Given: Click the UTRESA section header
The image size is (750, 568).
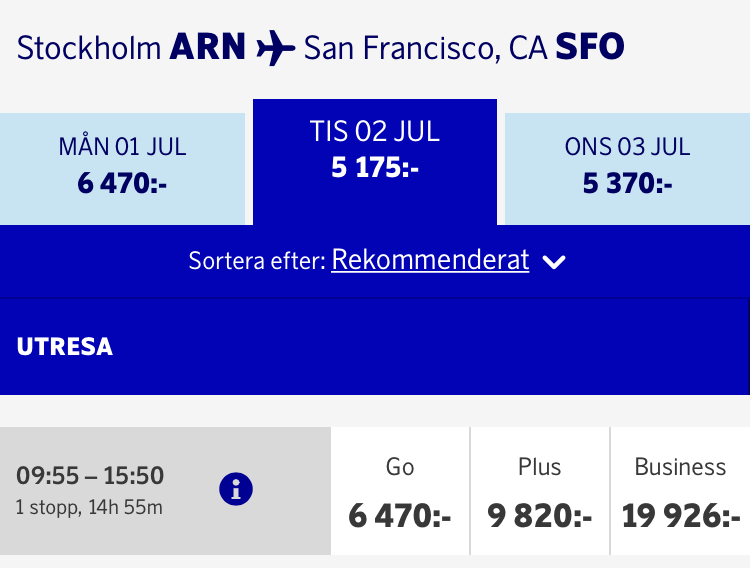Looking at the screenshot, I should [65, 347].
